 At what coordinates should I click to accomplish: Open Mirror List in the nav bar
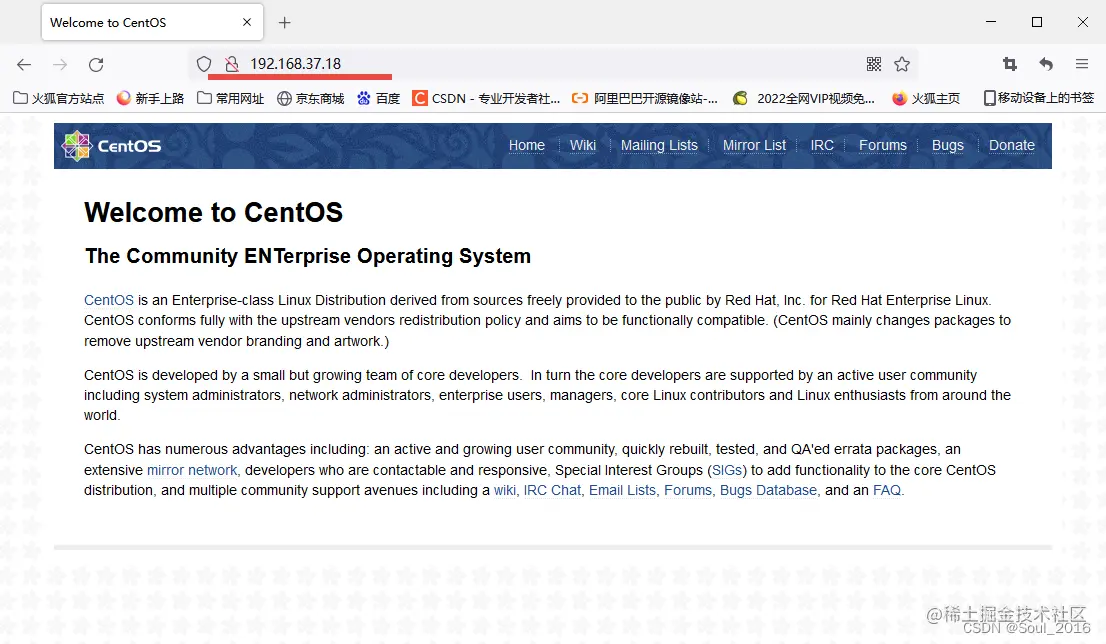[754, 145]
